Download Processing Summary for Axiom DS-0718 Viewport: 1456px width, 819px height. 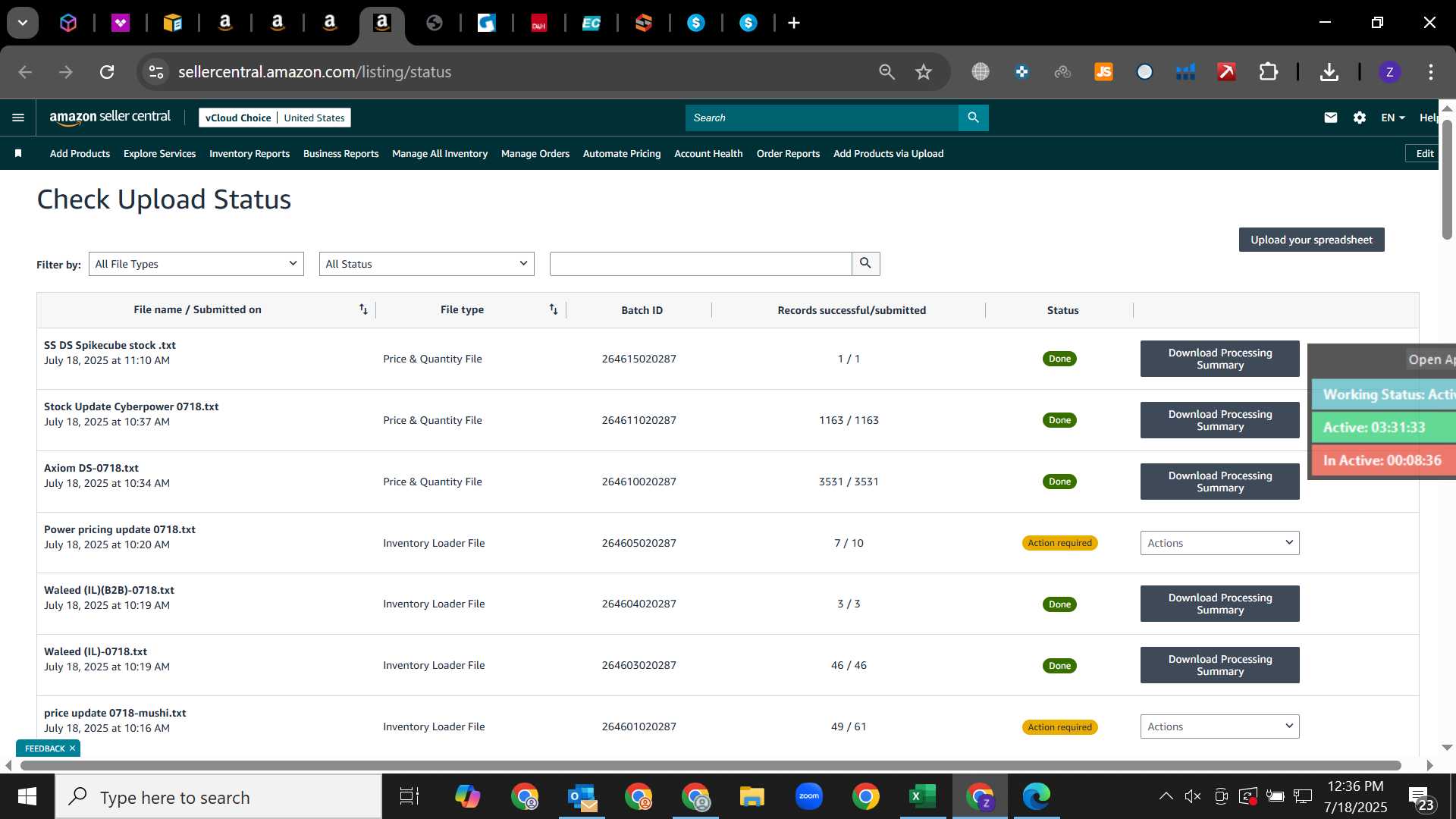click(1219, 482)
